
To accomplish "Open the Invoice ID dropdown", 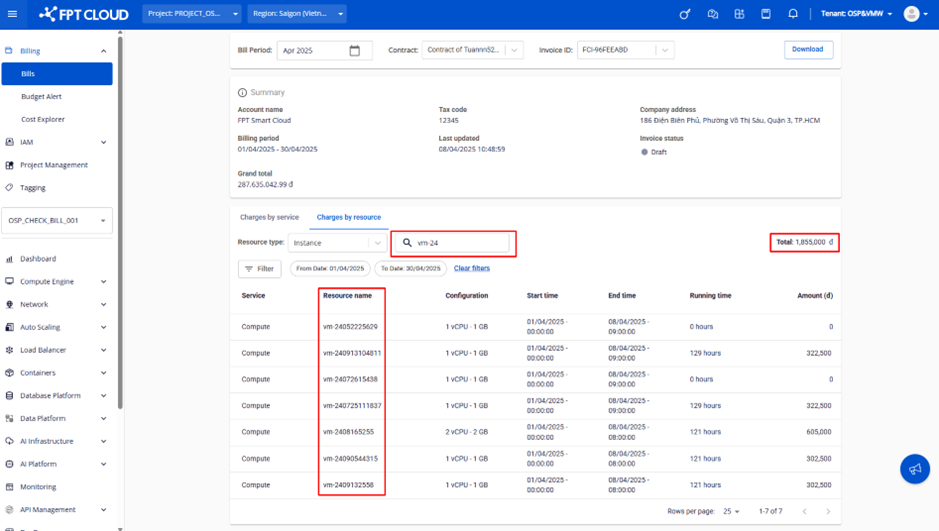I will coord(664,50).
